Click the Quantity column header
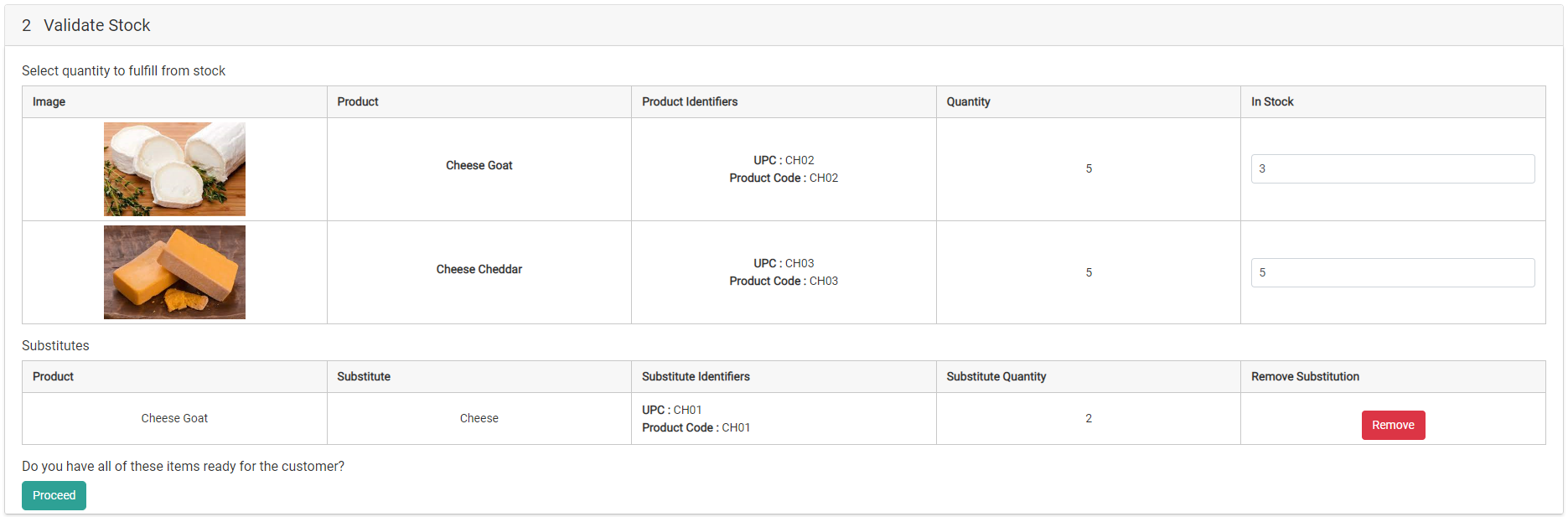The height and width of the screenshot is (517, 1568). (969, 101)
